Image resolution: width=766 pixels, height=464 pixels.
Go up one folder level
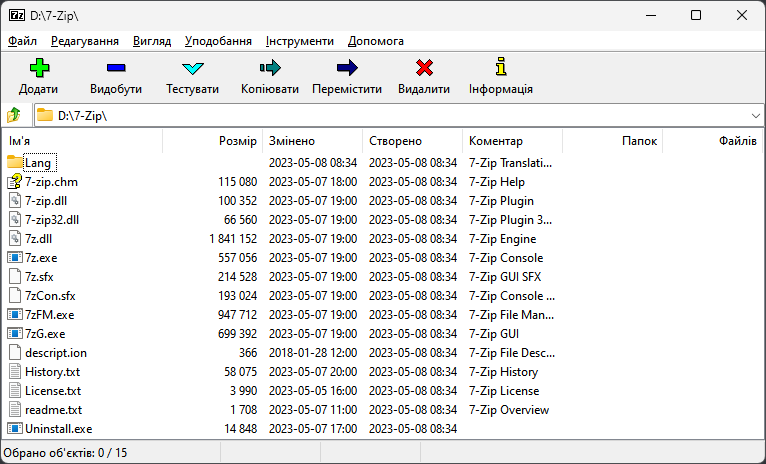tap(14, 115)
